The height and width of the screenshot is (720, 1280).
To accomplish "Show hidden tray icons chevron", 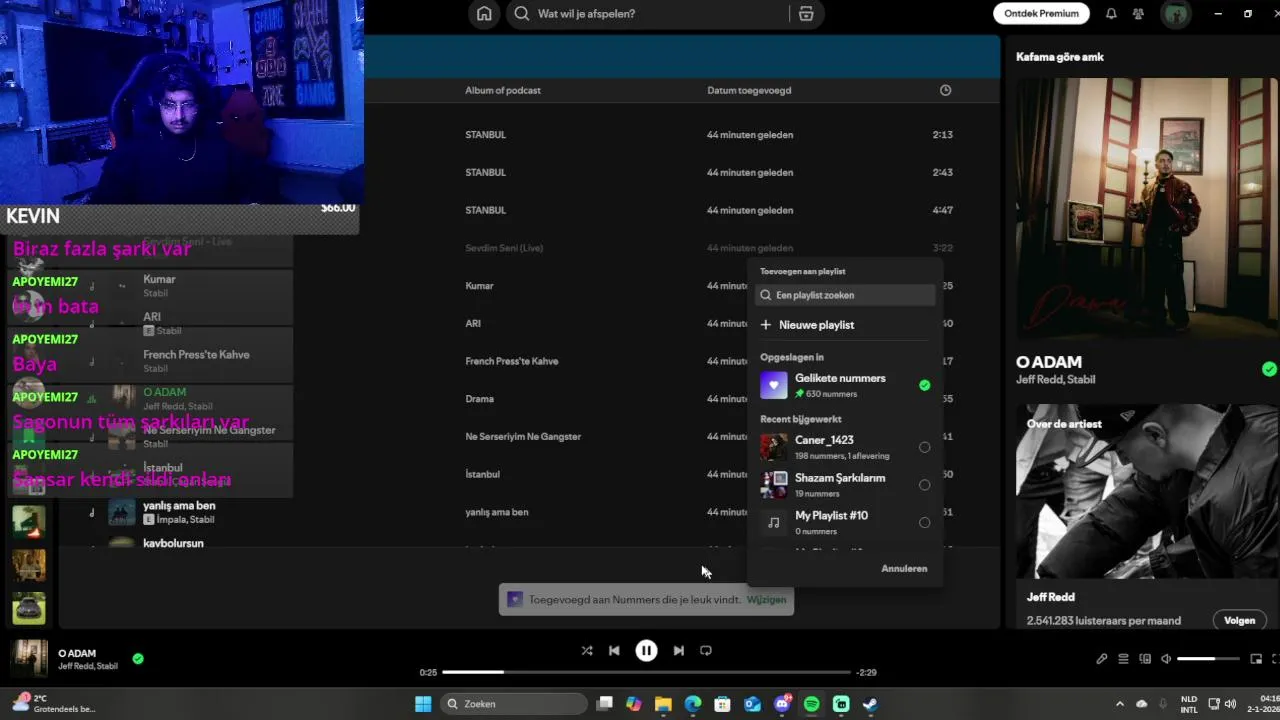I will pos(1119,704).
